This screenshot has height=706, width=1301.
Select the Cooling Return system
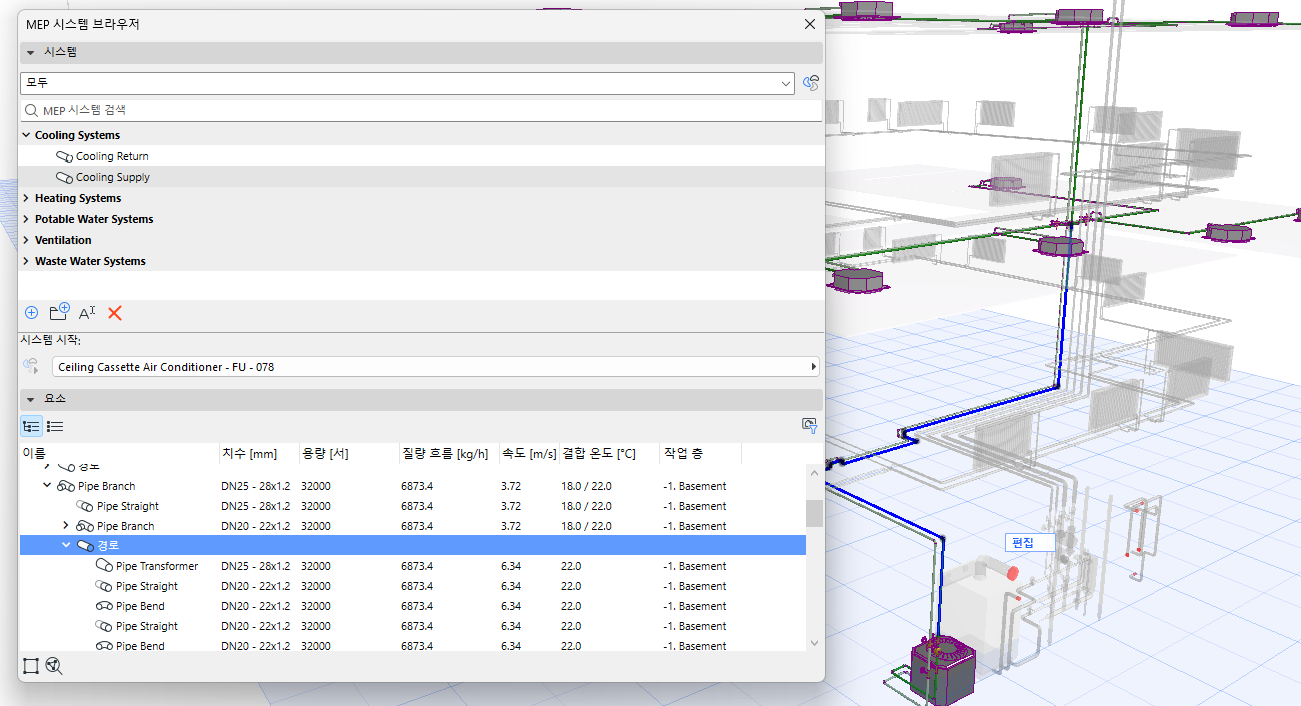112,156
